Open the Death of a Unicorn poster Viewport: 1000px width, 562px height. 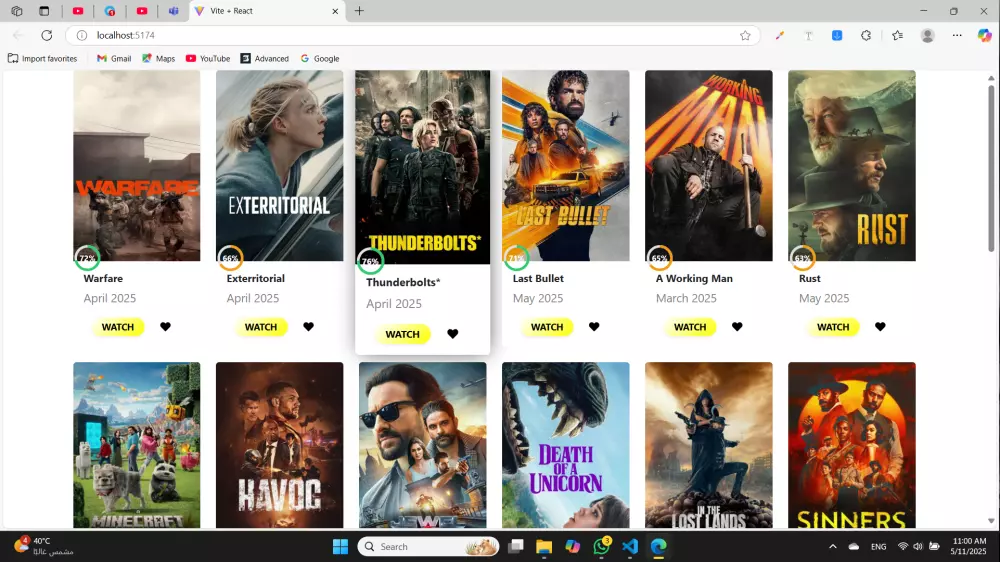(x=566, y=445)
